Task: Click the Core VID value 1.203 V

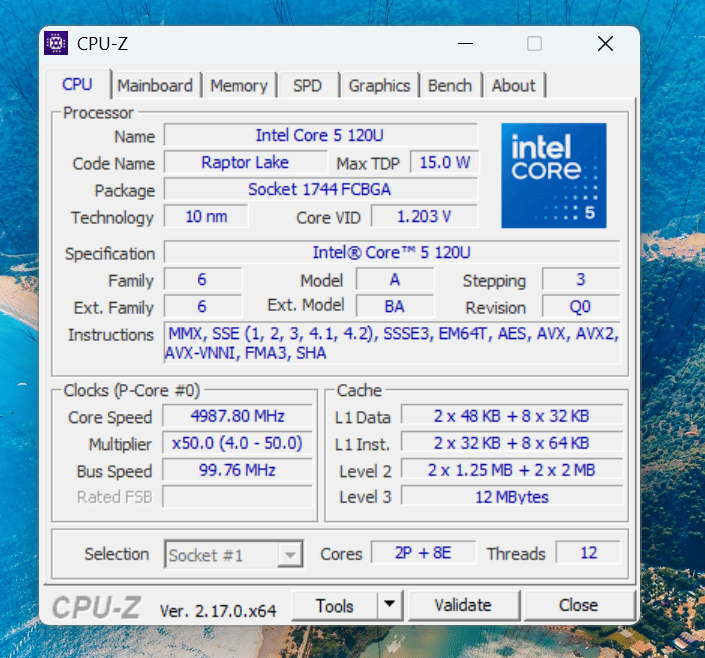Action: click(x=424, y=216)
